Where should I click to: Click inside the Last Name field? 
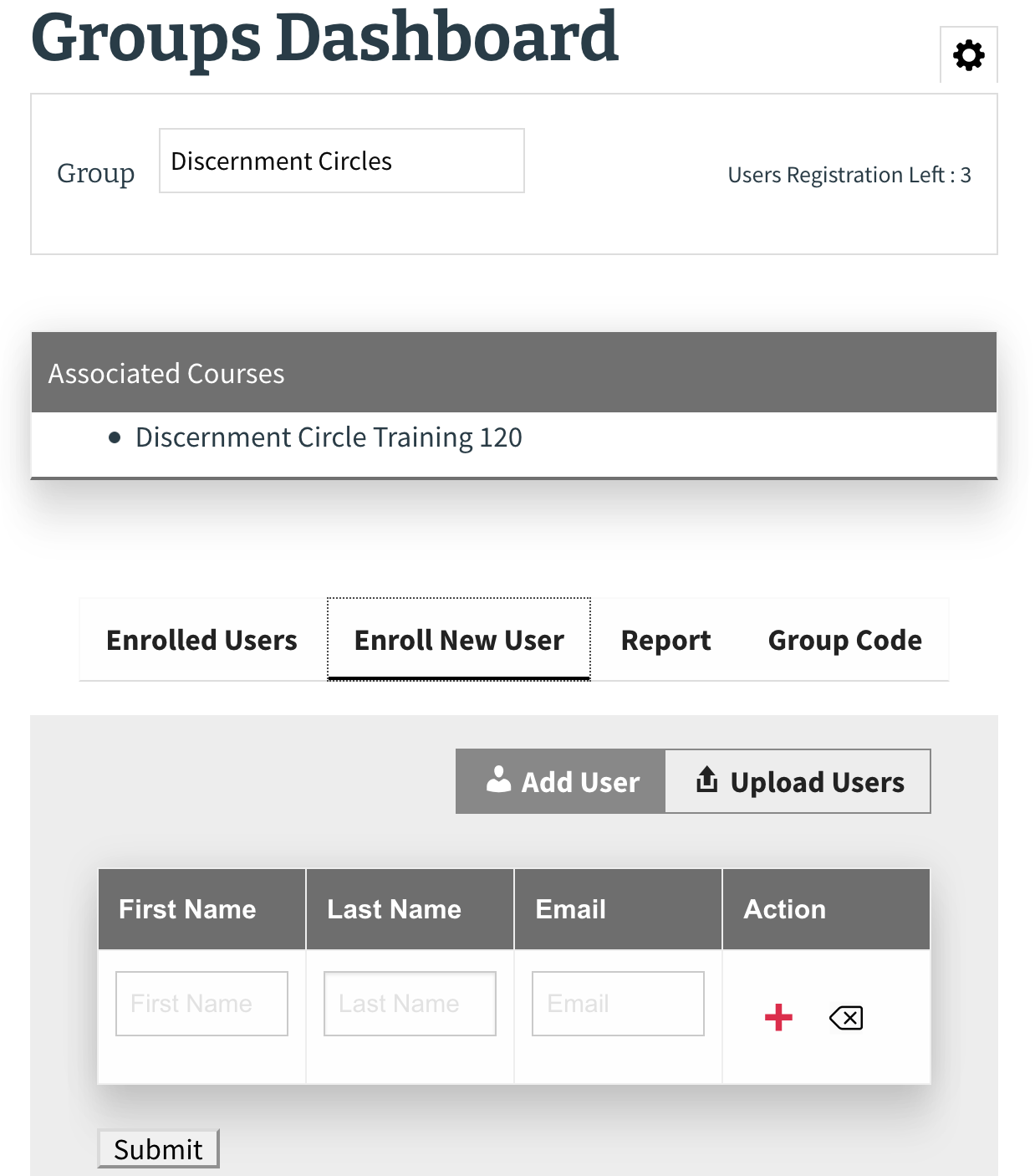409,1003
